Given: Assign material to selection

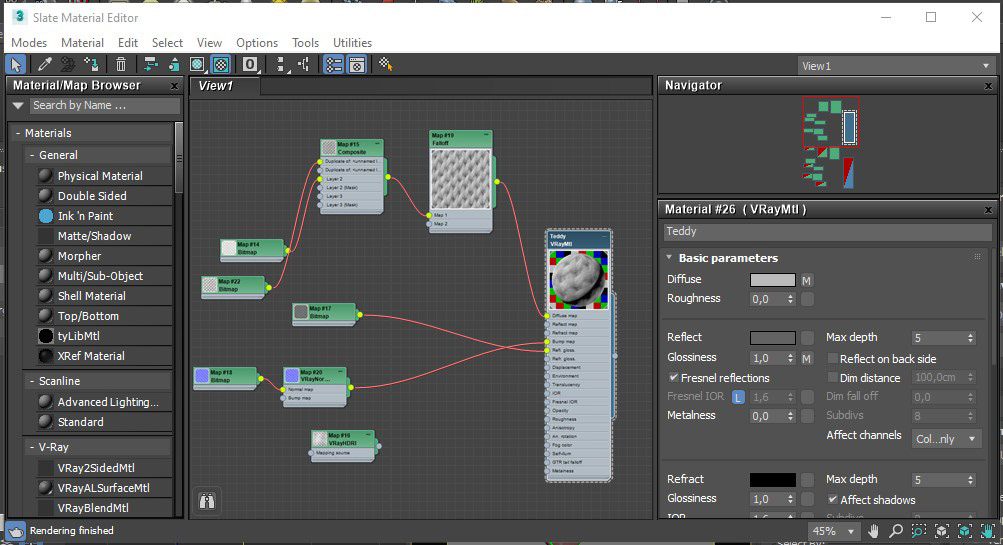Looking at the screenshot, I should [x=91, y=65].
